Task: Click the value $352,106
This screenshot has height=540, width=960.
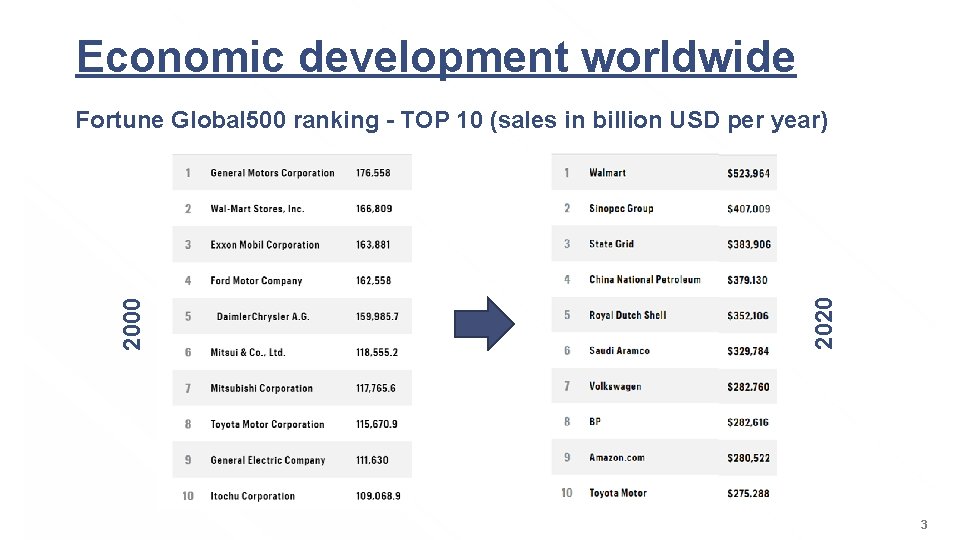Action: click(x=748, y=316)
